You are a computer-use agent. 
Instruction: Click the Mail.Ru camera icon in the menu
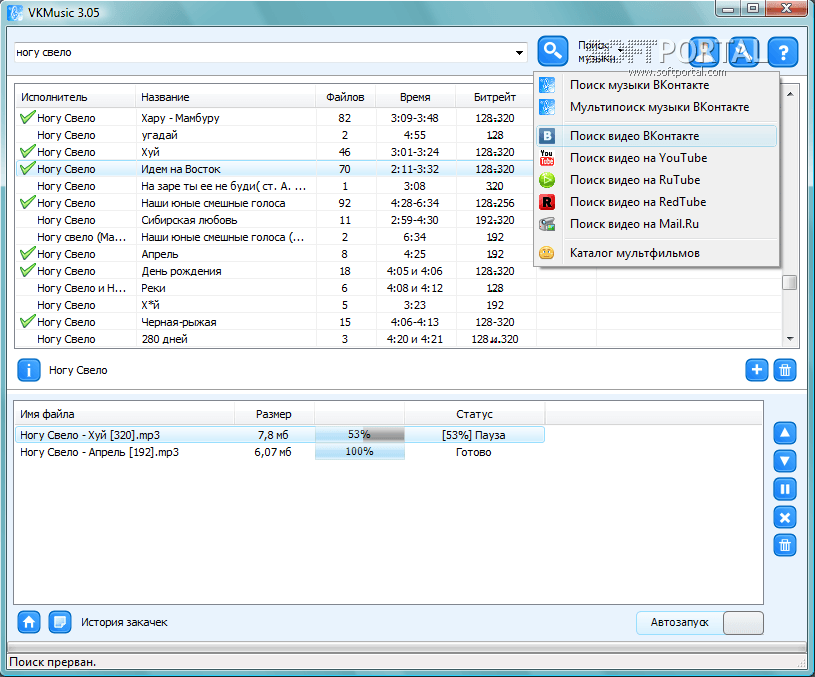point(547,224)
